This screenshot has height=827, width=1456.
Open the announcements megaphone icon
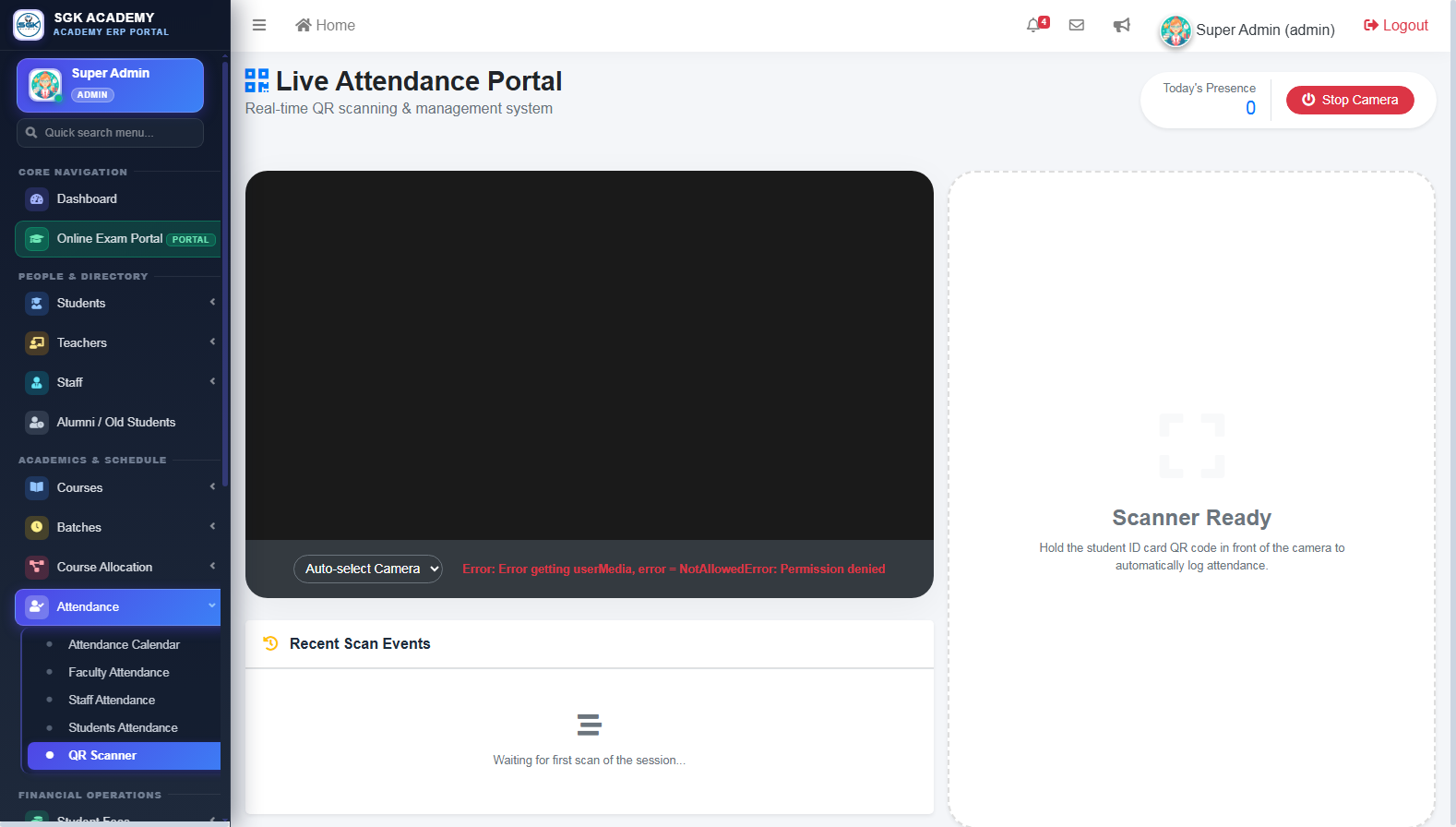1122,25
